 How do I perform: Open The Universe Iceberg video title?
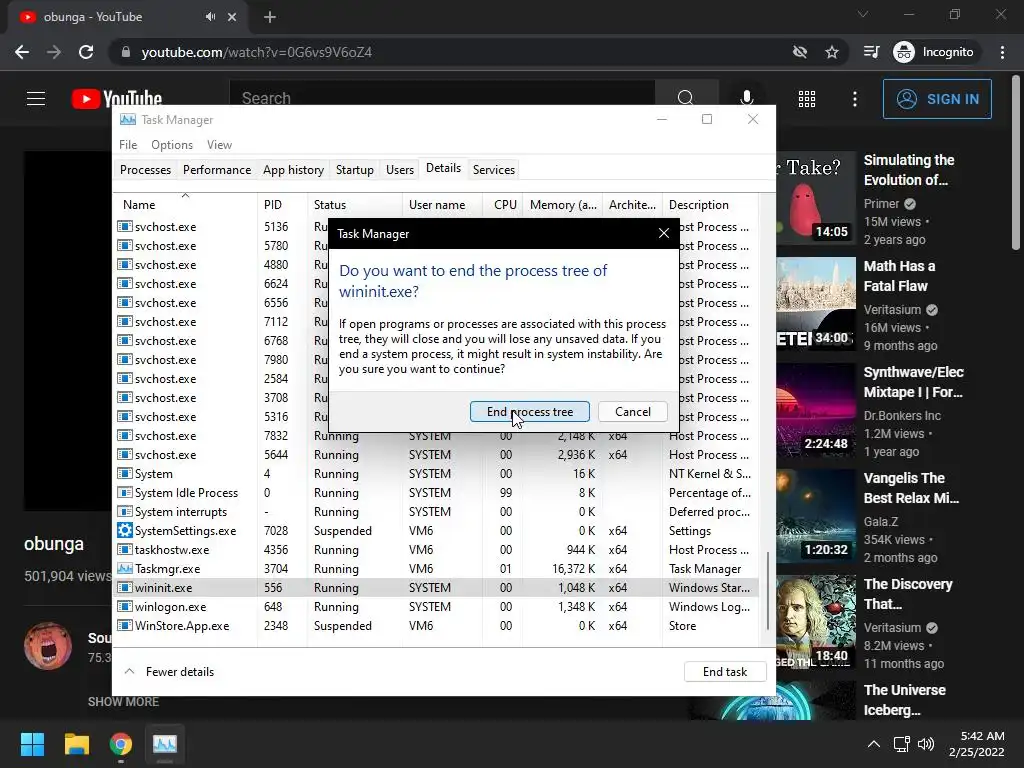pyautogui.click(x=904, y=699)
